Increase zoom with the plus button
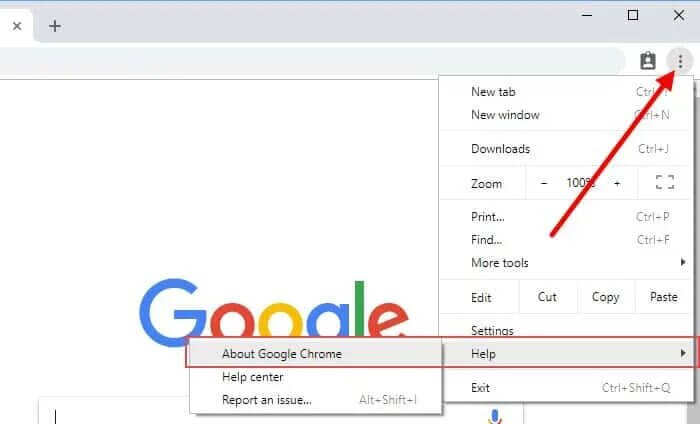Viewport: 700px width, 424px height. (x=617, y=183)
